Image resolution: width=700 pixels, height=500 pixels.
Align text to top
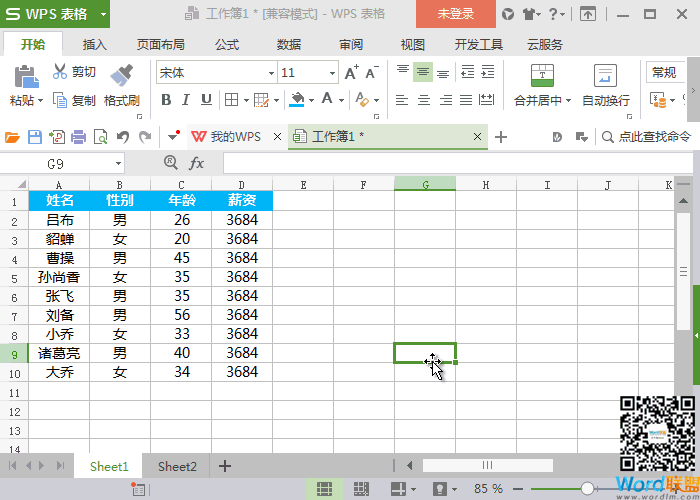(403, 71)
